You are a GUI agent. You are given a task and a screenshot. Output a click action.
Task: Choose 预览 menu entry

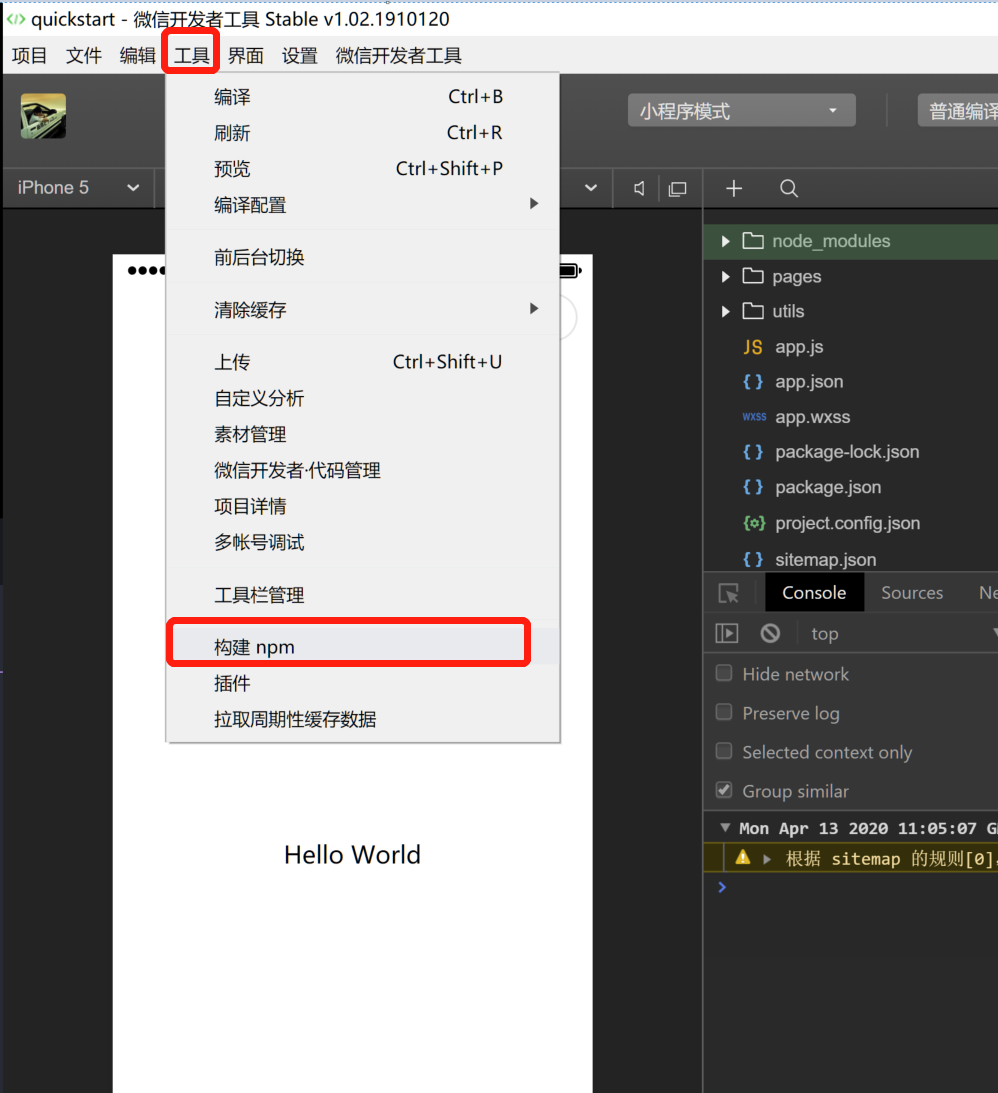(362, 169)
